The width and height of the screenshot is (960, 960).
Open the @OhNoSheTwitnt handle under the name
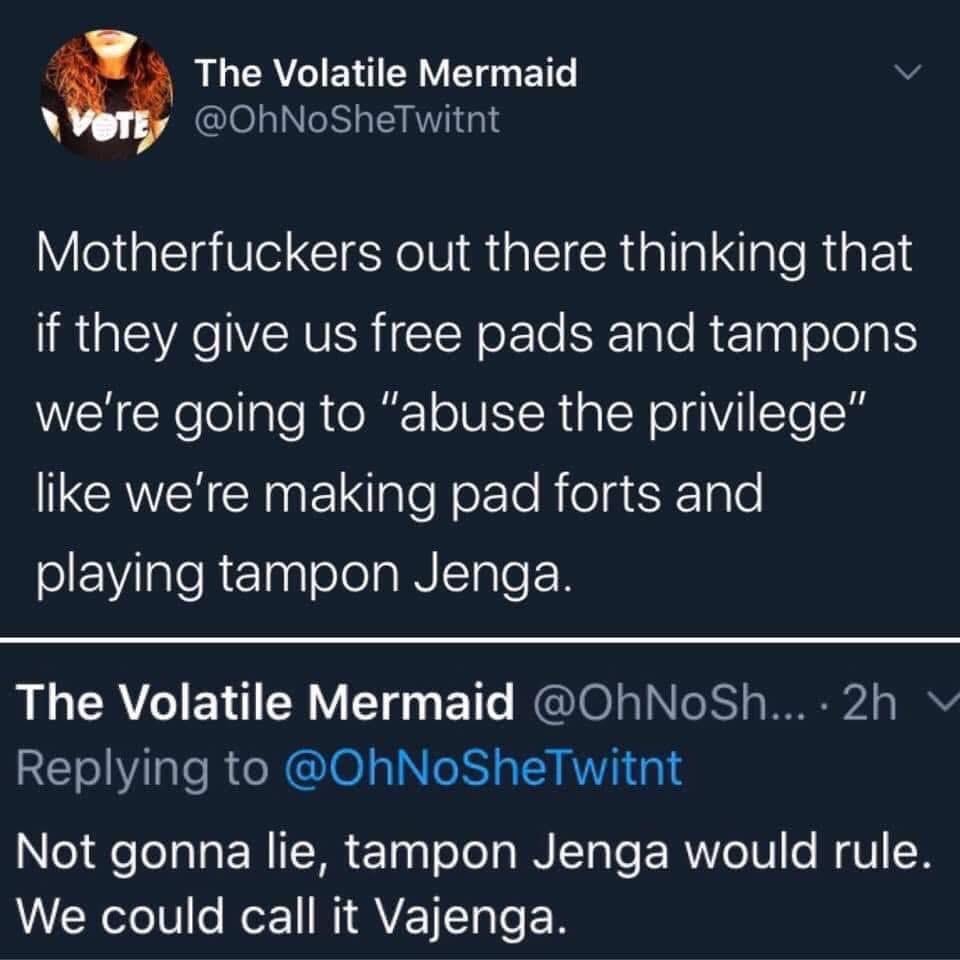click(x=347, y=121)
